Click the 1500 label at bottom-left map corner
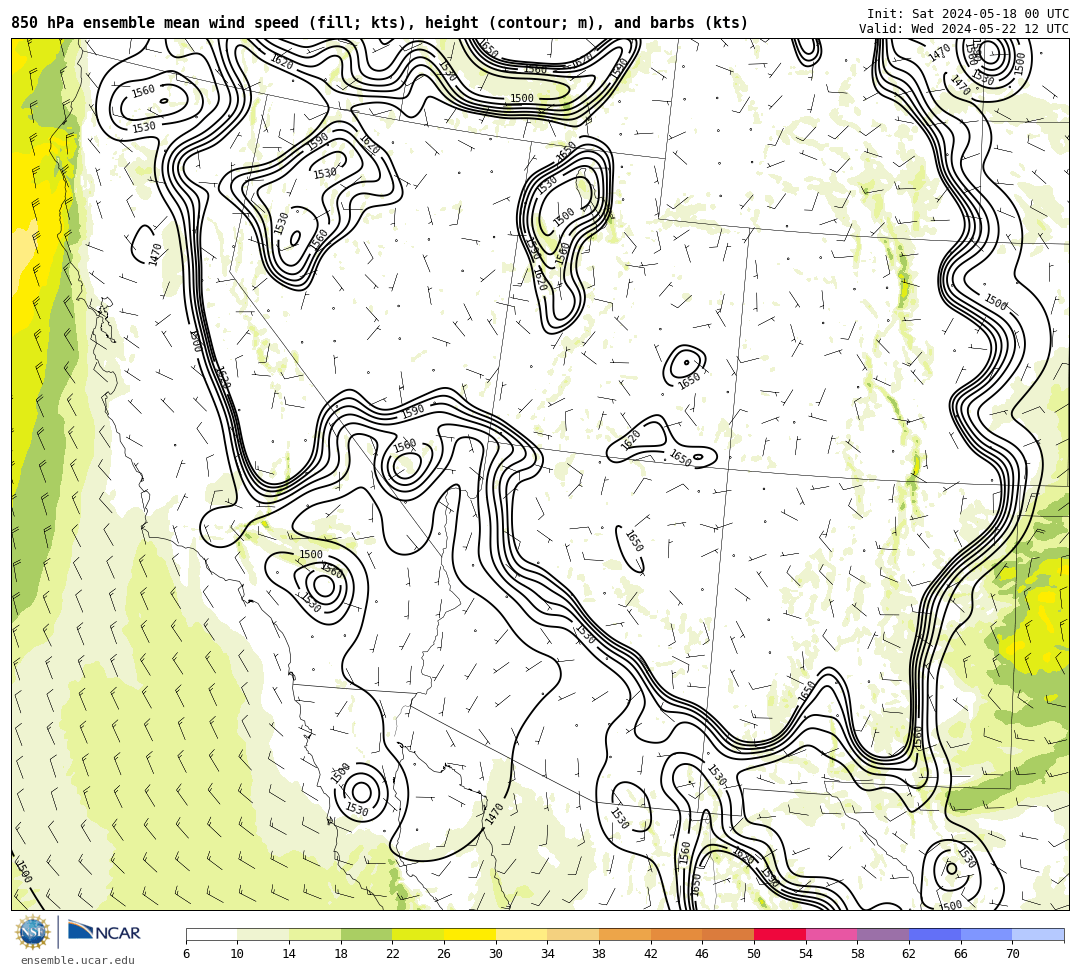The height and width of the screenshot is (973, 1080). tap(24, 871)
